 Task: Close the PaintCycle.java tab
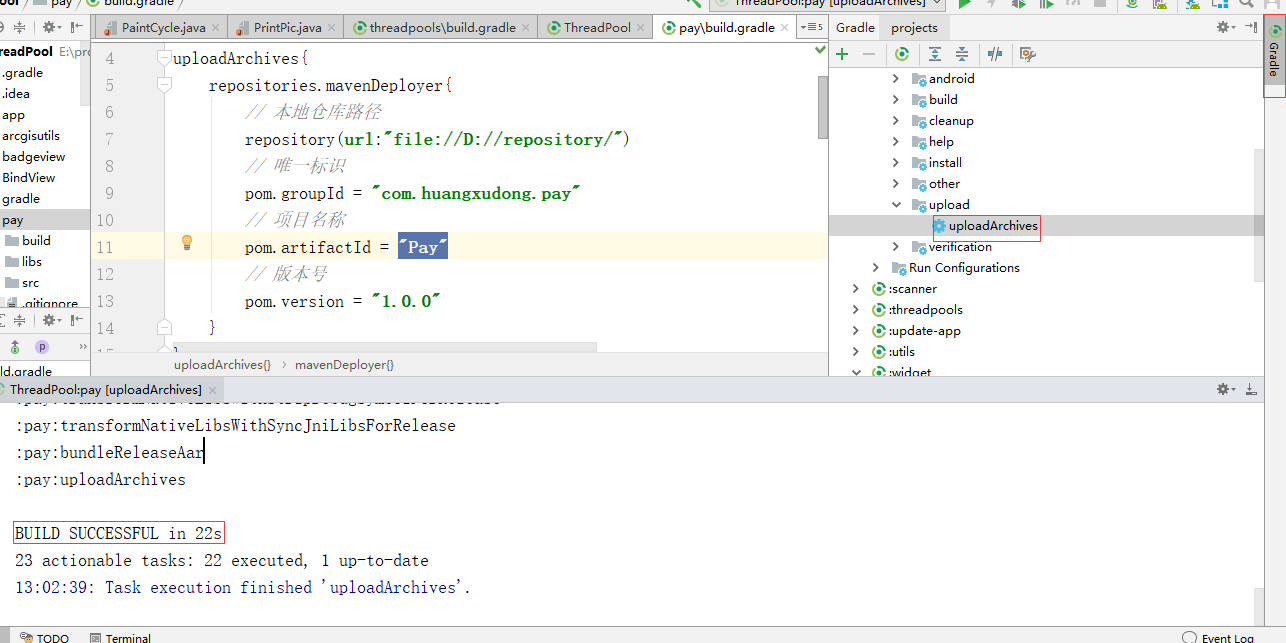(217, 28)
